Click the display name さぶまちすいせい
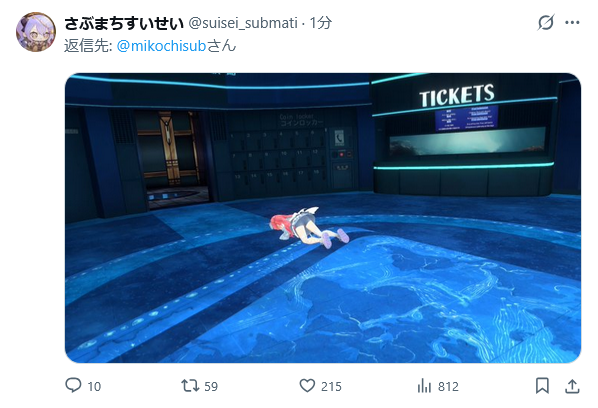 (124, 23)
